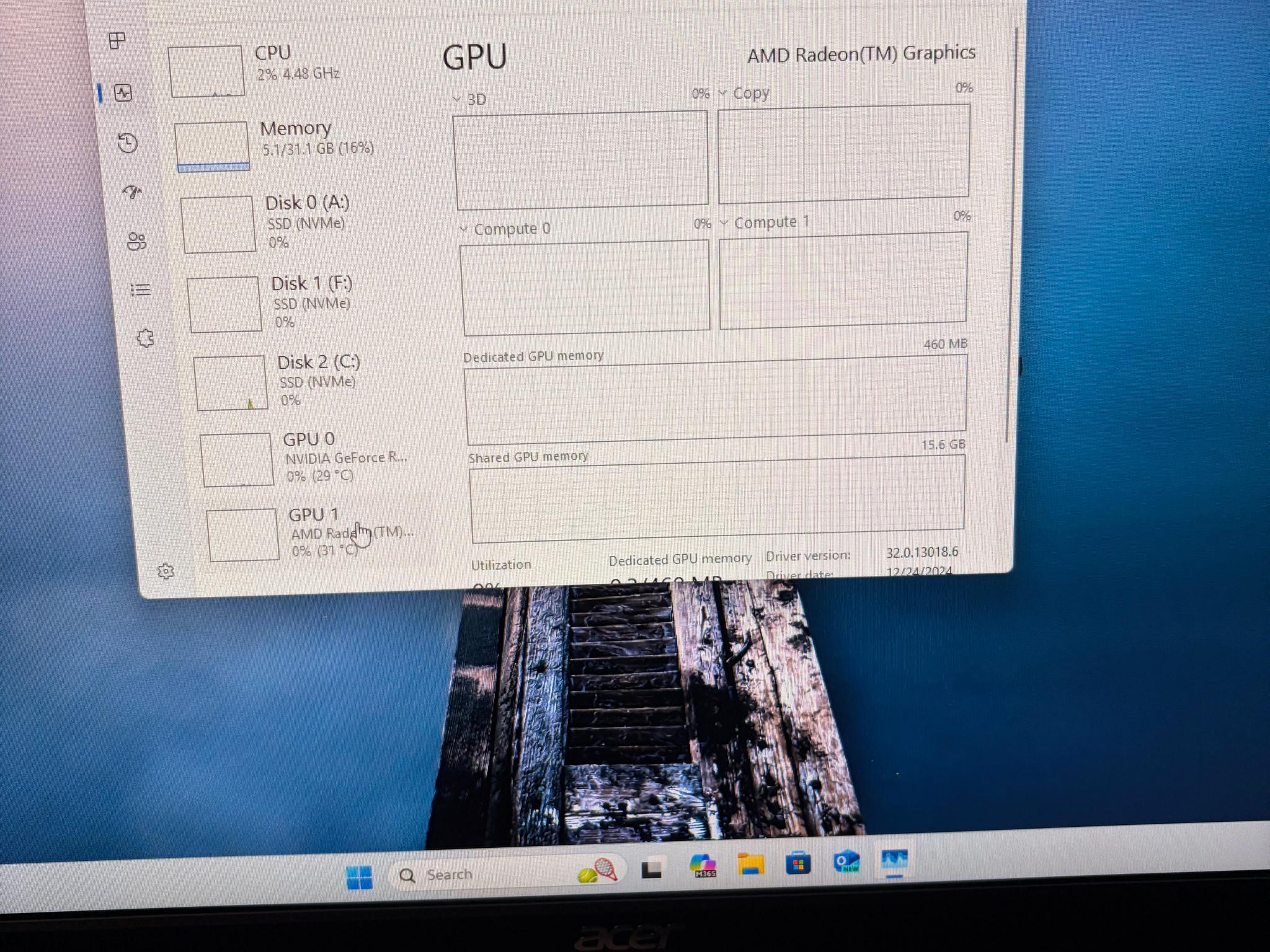Click the Disk 1 mini graph thumbnail

224,304
